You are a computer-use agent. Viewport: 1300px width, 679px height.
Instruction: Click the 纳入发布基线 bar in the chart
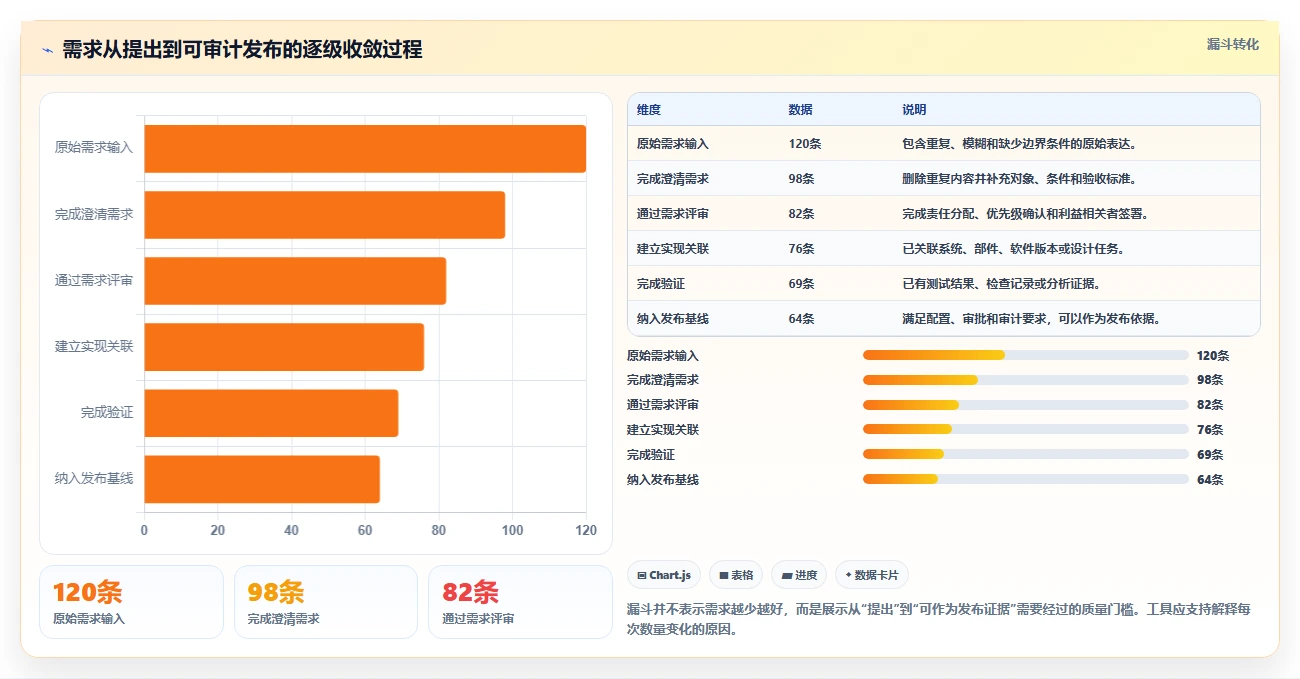pos(262,479)
